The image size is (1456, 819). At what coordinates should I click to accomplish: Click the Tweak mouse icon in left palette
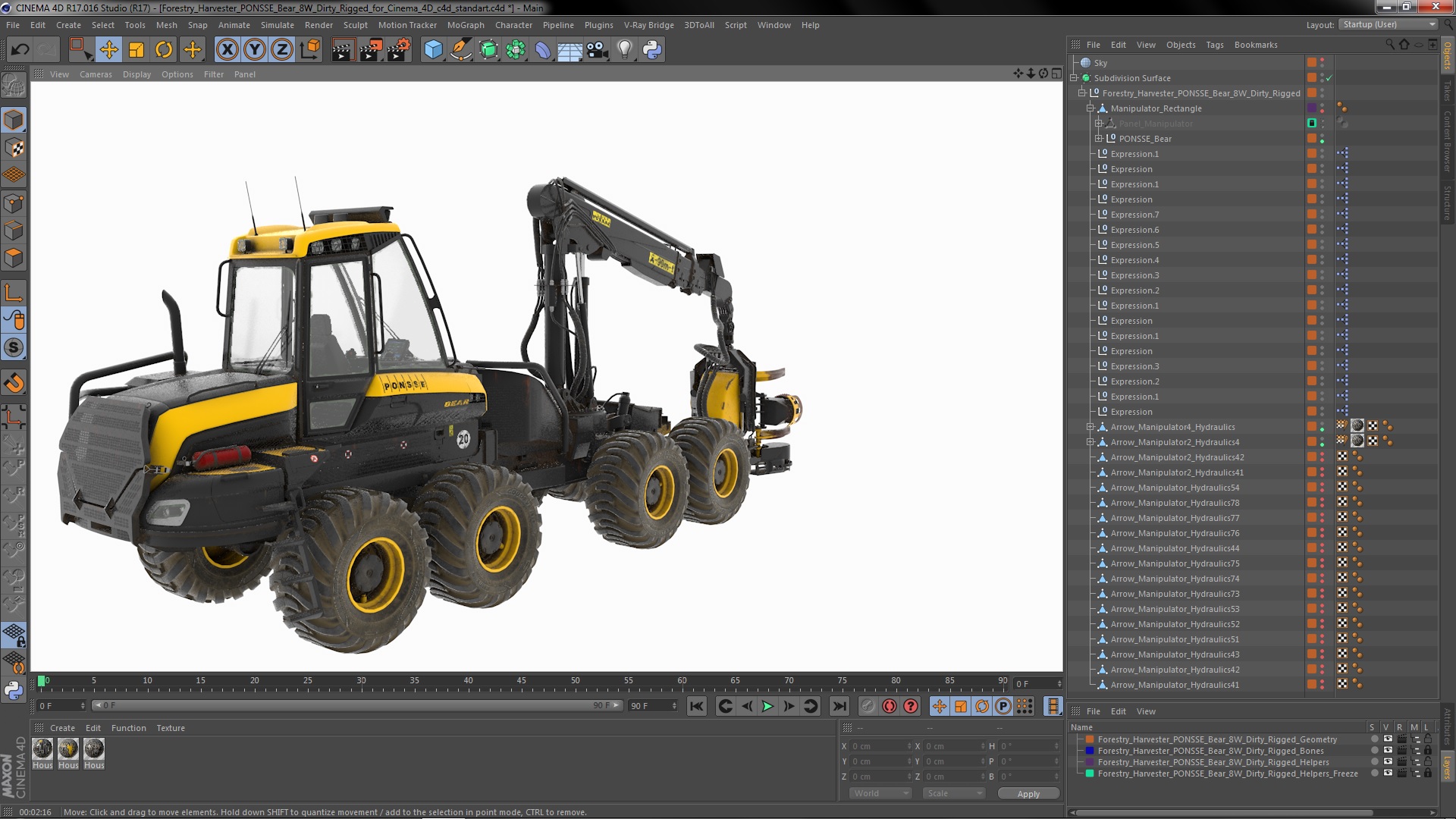14,320
